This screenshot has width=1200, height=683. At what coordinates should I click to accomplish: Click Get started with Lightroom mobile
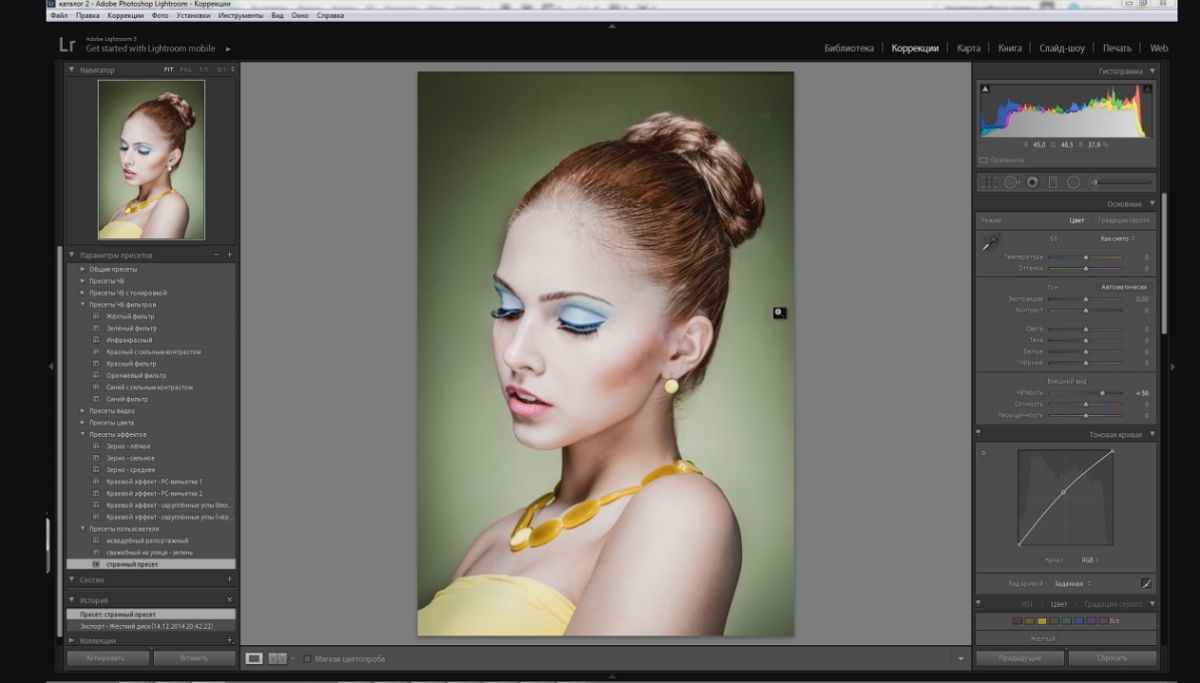click(x=153, y=48)
